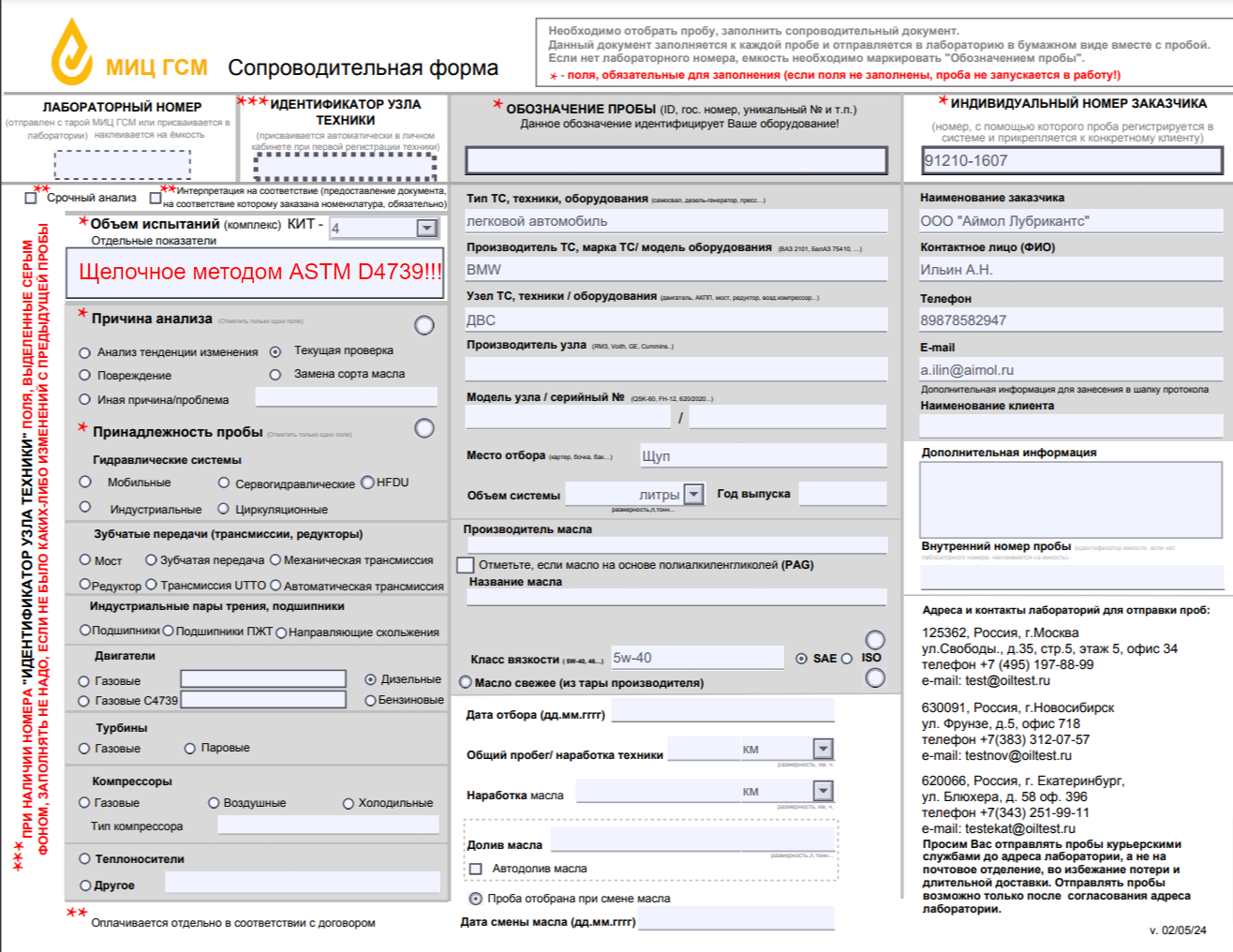Click the Дата отбора date field

click(x=722, y=710)
